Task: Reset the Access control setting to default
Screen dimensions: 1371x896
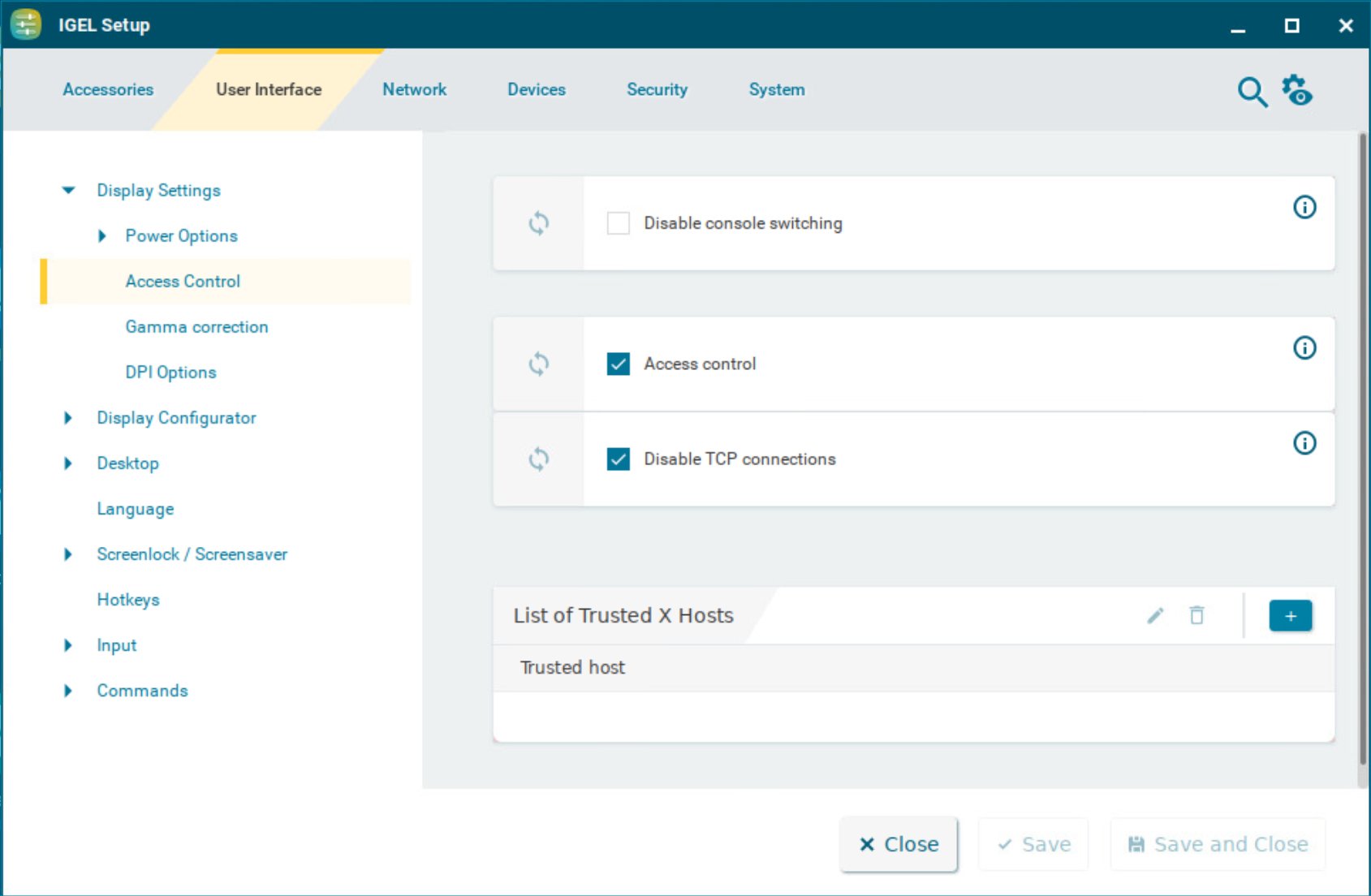Action: tap(538, 364)
